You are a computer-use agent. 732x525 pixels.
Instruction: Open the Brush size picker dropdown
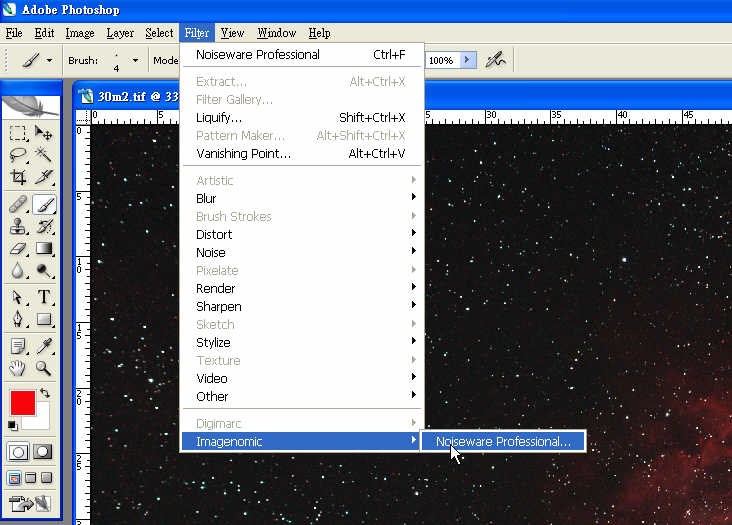point(135,60)
